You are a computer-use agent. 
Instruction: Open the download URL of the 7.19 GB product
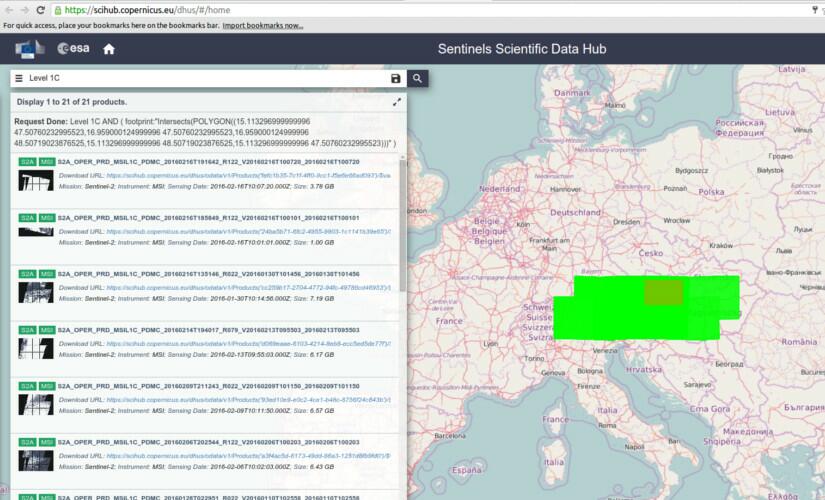248,288
